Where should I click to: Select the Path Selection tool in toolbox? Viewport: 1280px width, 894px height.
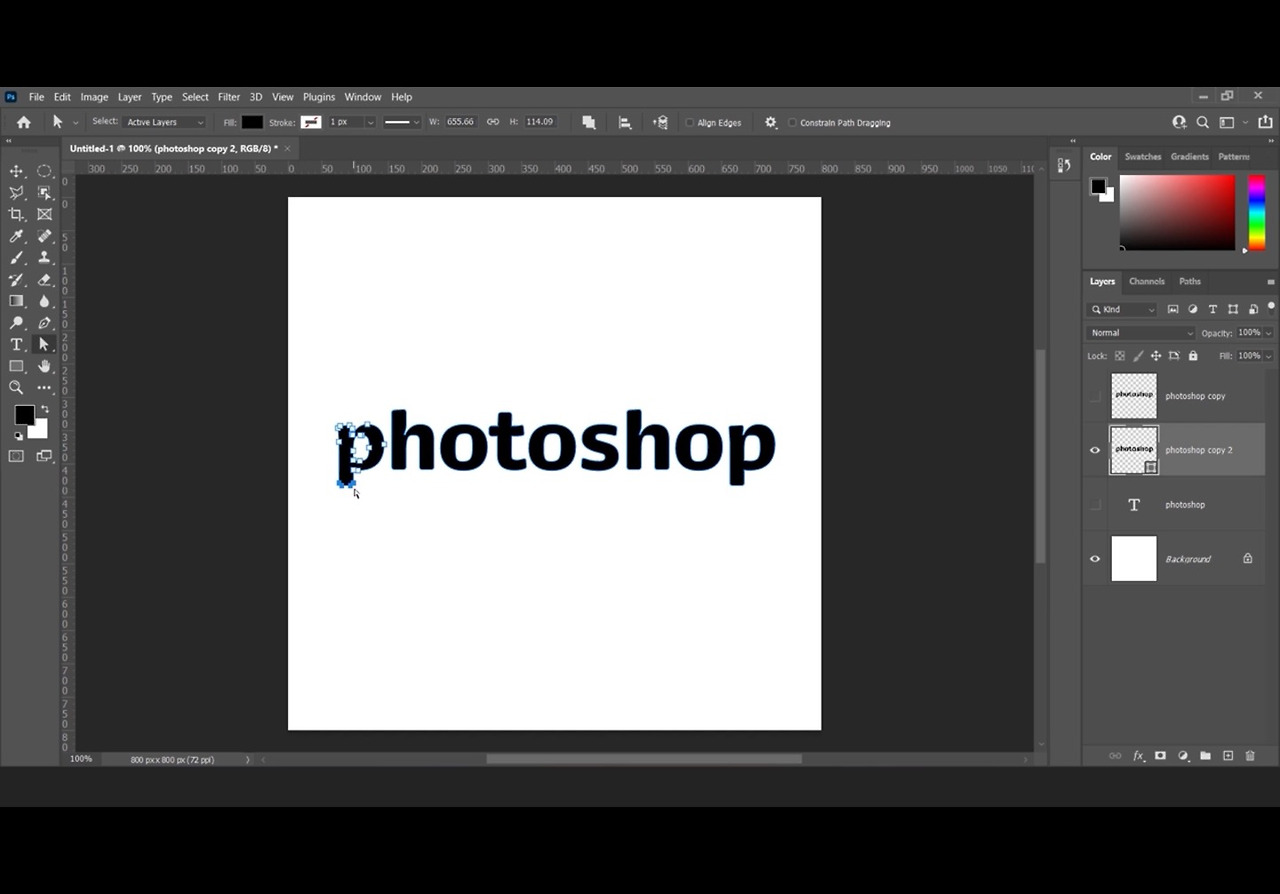(x=45, y=344)
